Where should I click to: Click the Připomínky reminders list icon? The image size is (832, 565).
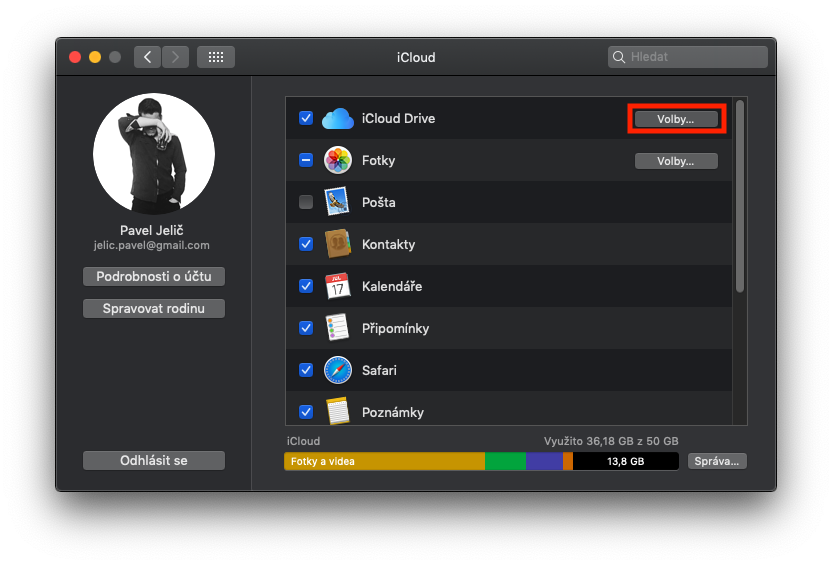pos(337,328)
